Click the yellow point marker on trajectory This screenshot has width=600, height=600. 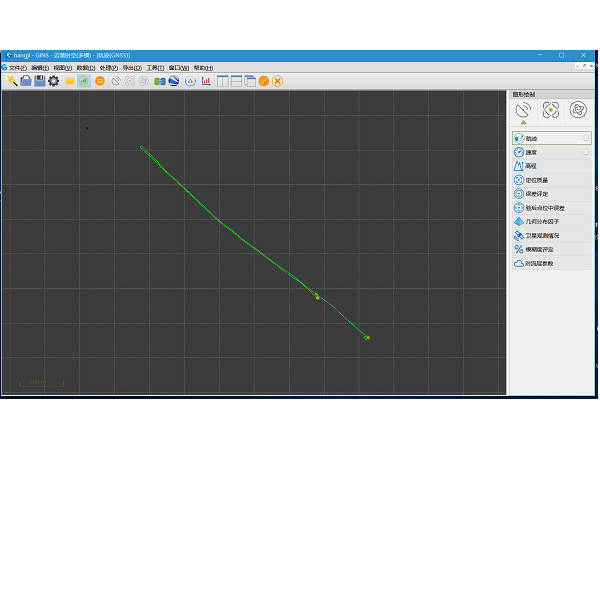tap(317, 297)
